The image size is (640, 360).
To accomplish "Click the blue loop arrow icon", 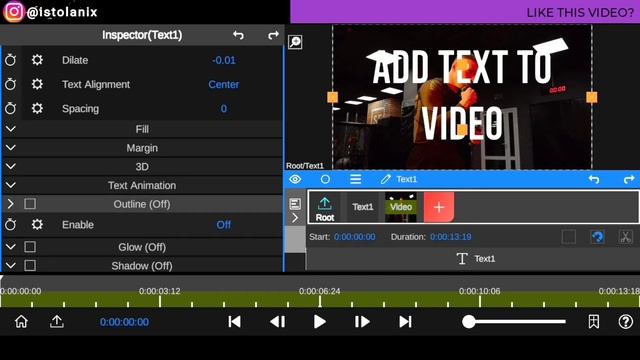I will coord(598,237).
